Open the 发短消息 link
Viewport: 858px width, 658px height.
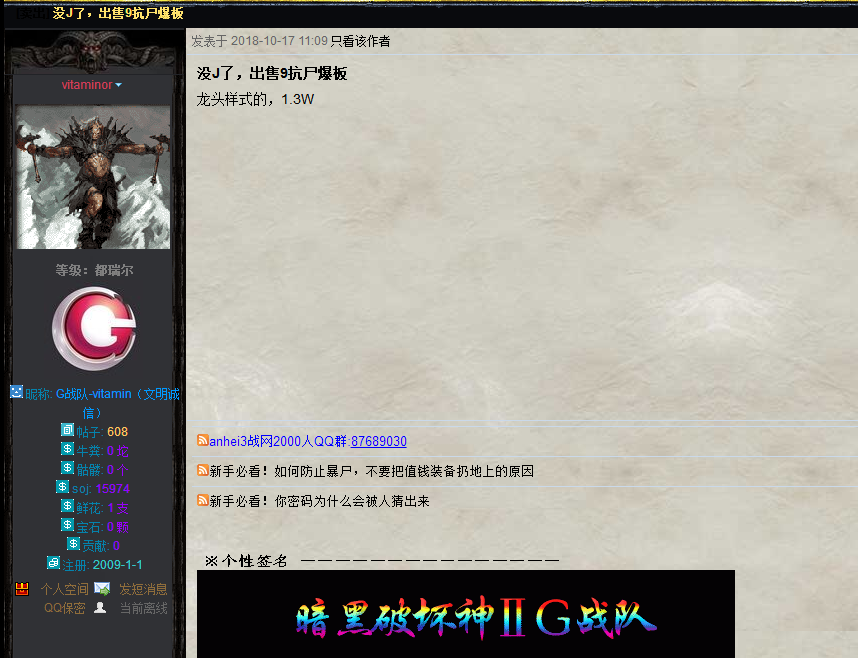(x=143, y=589)
